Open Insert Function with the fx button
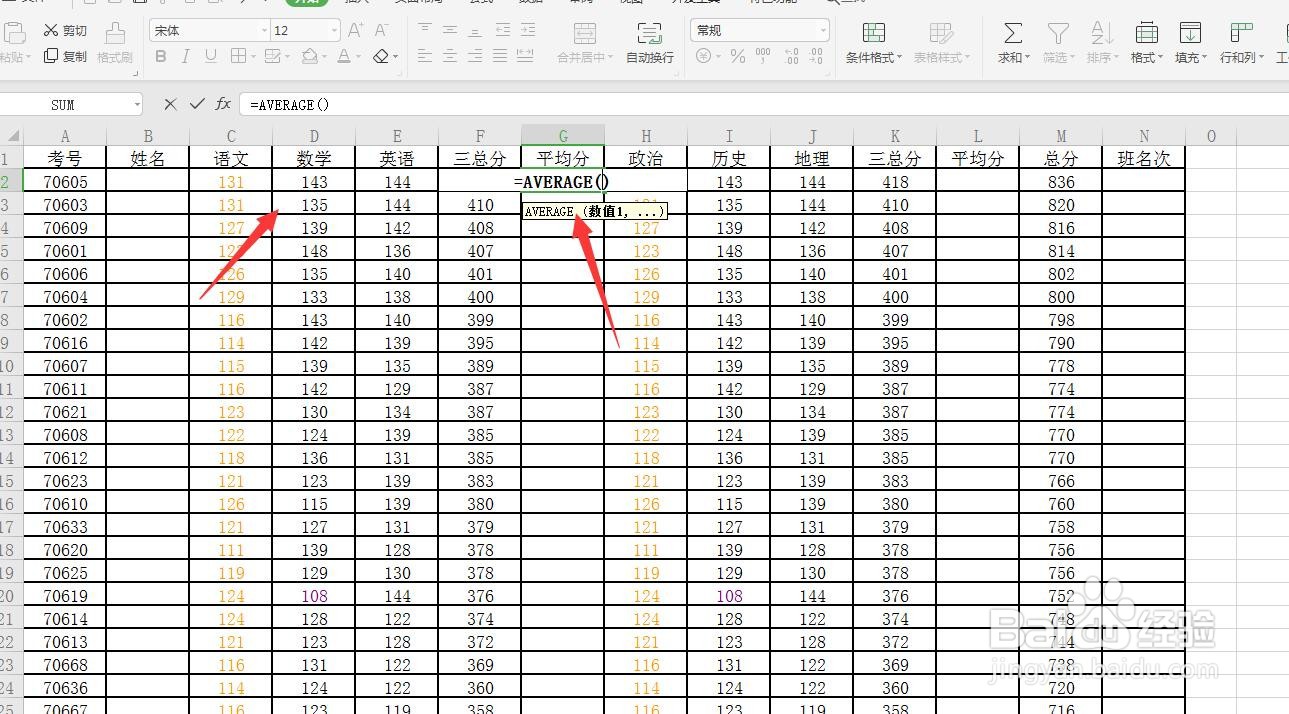 [x=223, y=104]
